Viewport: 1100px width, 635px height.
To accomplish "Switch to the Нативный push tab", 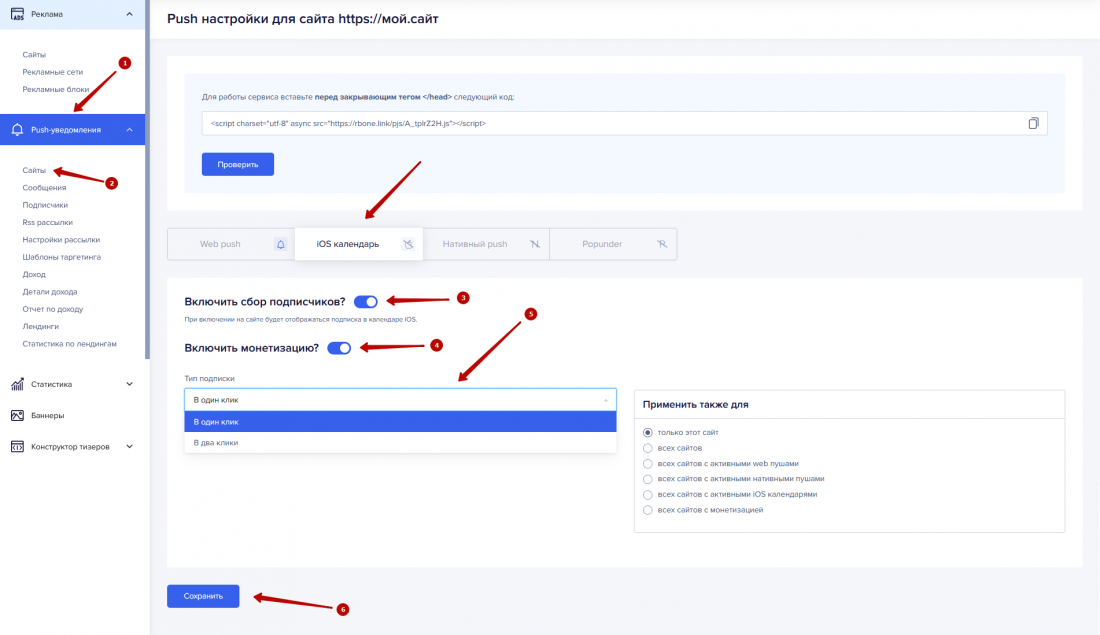I will click(486, 244).
